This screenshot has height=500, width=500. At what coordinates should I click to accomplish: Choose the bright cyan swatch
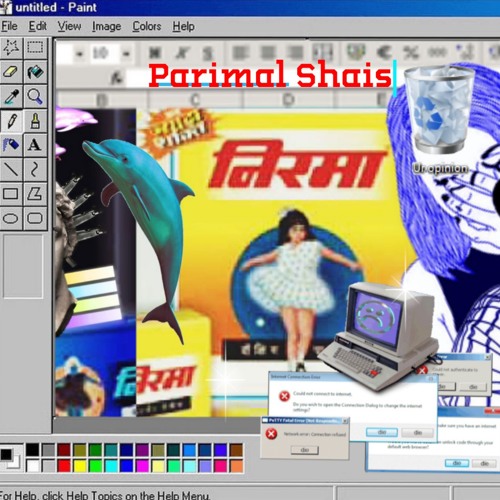[111, 466]
